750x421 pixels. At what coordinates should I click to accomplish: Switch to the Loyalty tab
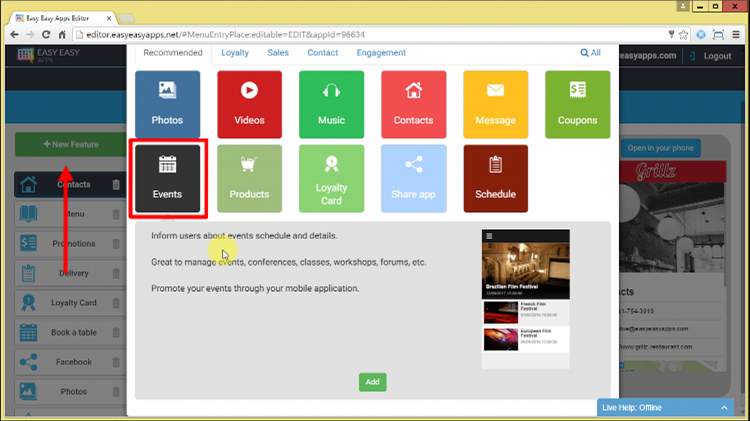235,53
